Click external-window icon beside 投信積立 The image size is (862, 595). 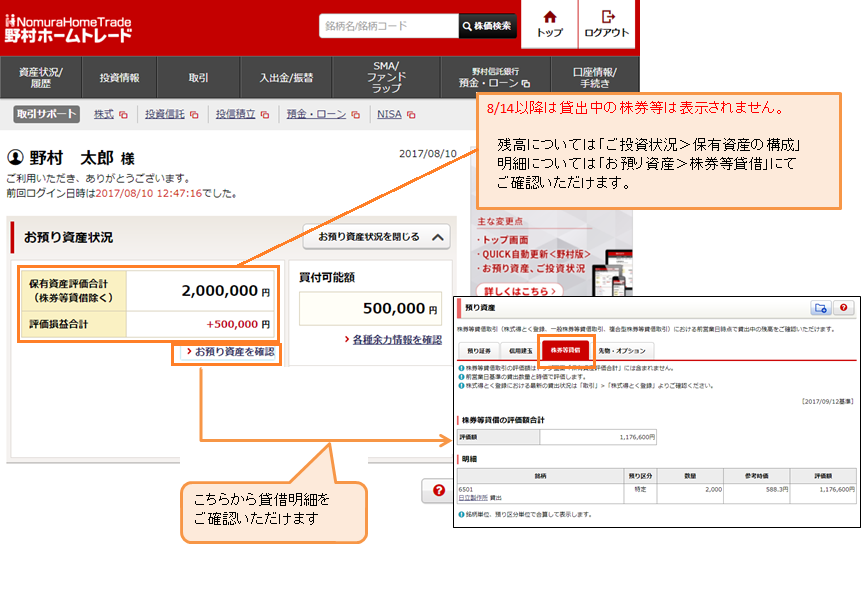(x=265, y=115)
